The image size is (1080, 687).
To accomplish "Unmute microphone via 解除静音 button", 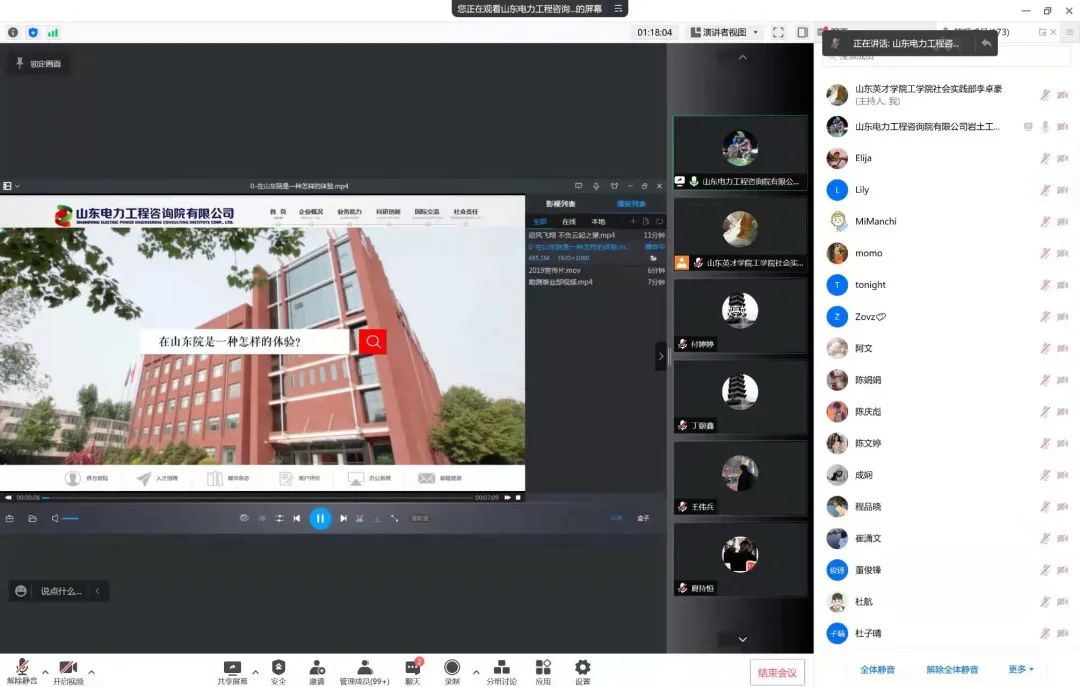I will (x=22, y=671).
